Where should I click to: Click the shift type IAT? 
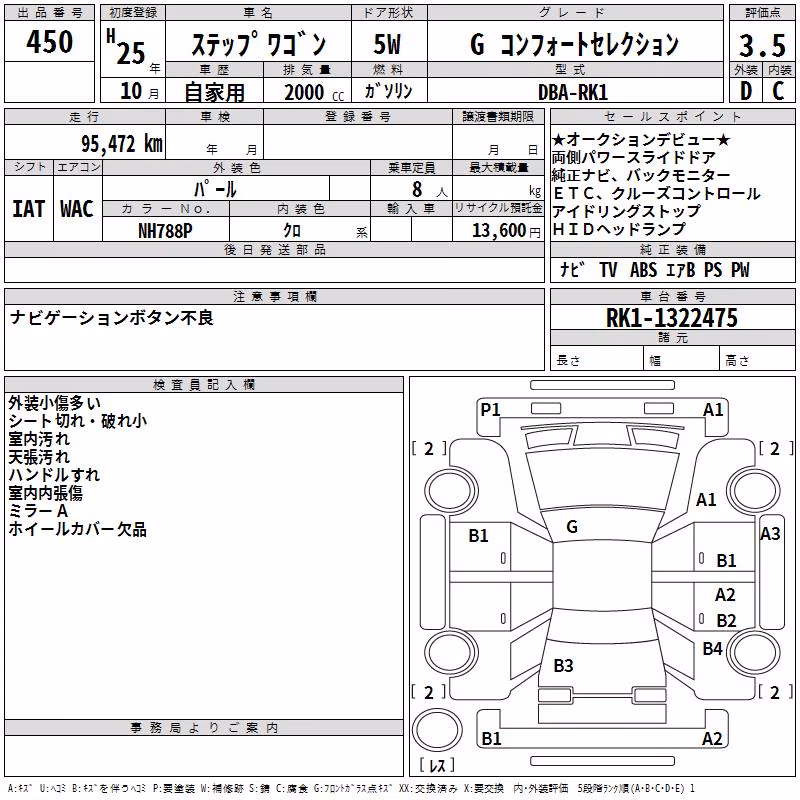pos(29,209)
